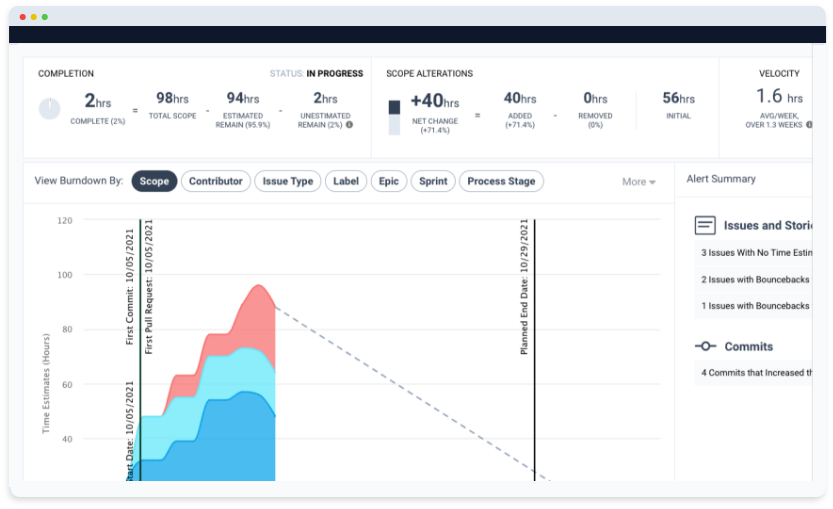Click the Issues and Stories heading

pyautogui.click(x=768, y=226)
